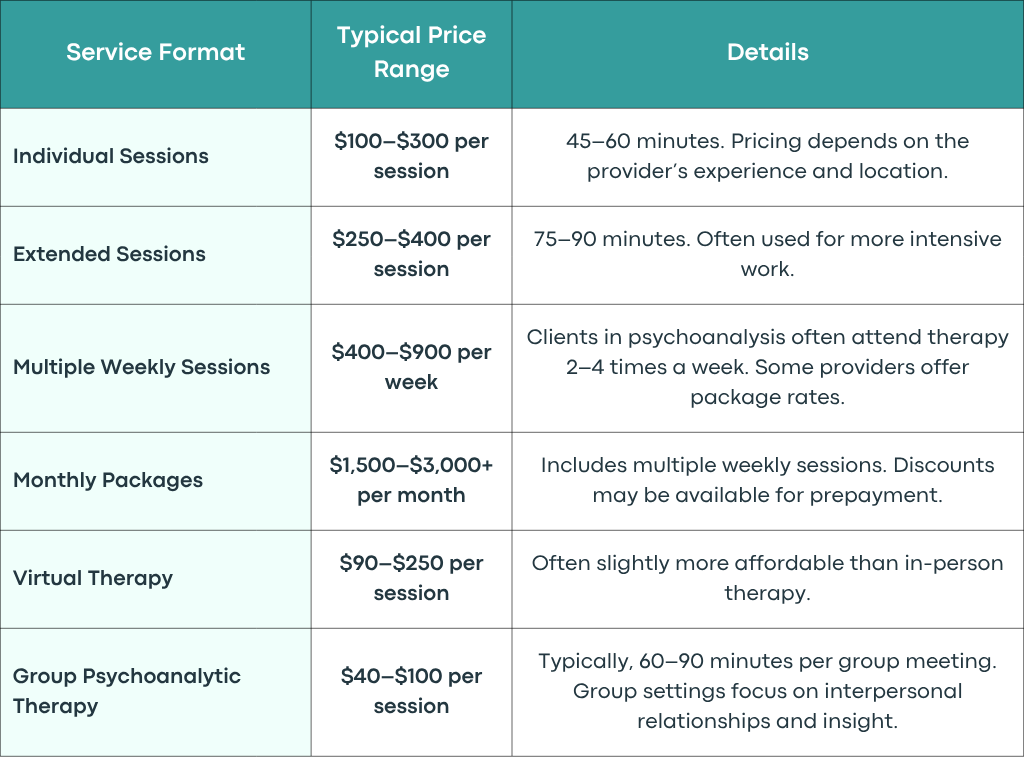
Task: Select the Group Psychoanalytic Therapy label
Action: click(127, 691)
